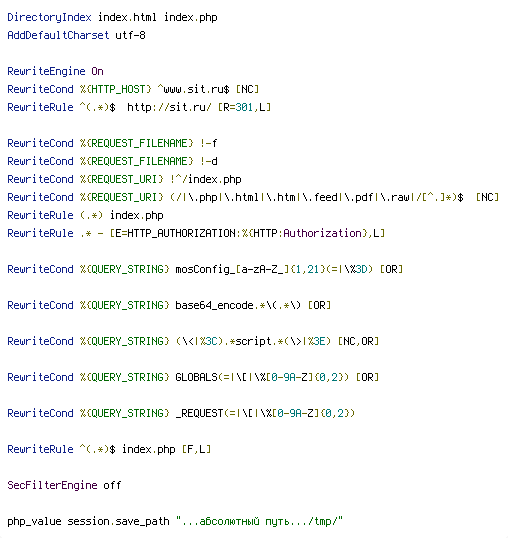Click the session.save_path quoted tmp path
The height and width of the screenshot is (538, 508).
point(259,521)
